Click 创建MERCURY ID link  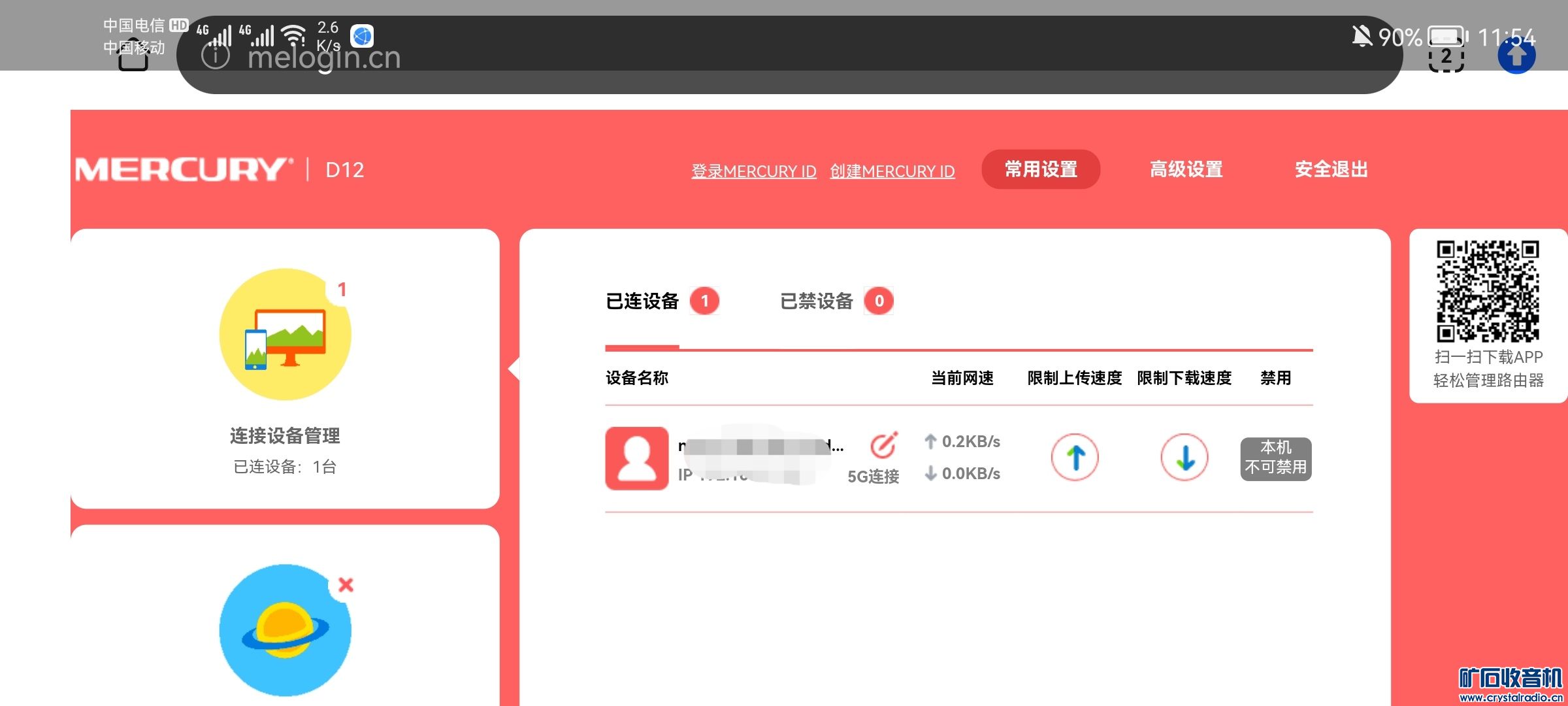pyautogui.click(x=892, y=171)
